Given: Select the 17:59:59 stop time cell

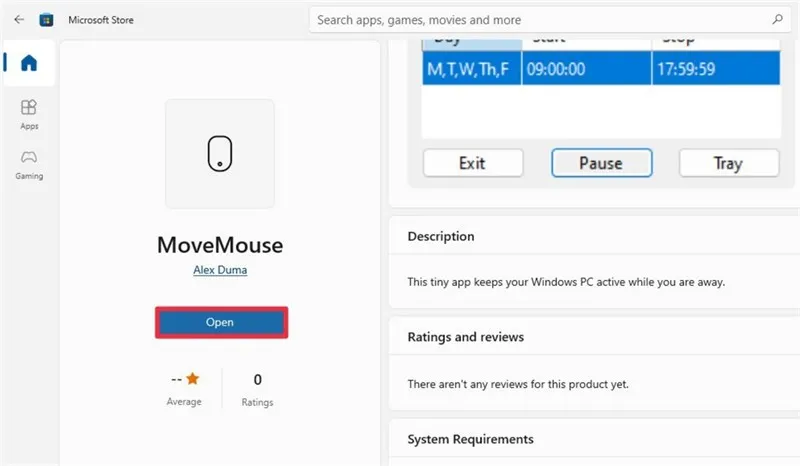Looking at the screenshot, I should (716, 68).
